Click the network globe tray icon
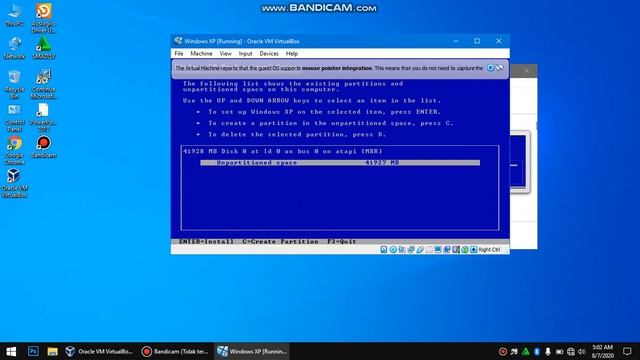Image resolution: width=640 pixels, height=360 pixels. (x=571, y=351)
